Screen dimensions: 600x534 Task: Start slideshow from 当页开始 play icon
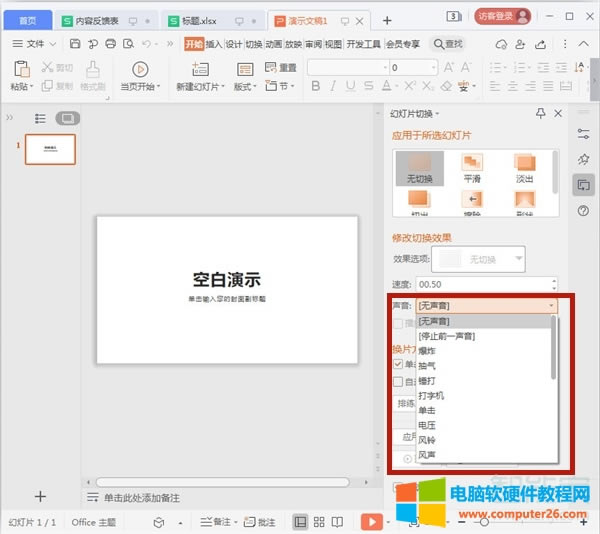(x=139, y=69)
